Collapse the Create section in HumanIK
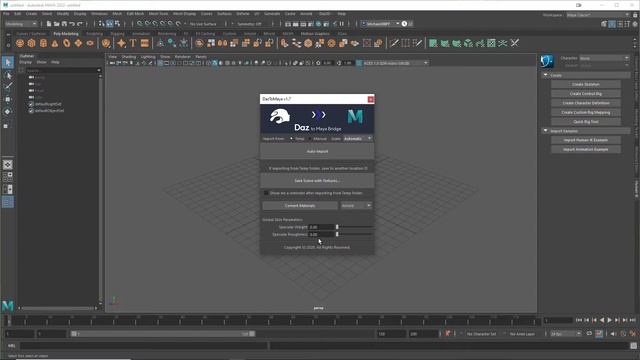Image resolution: width=640 pixels, height=360 pixels. (x=546, y=75)
